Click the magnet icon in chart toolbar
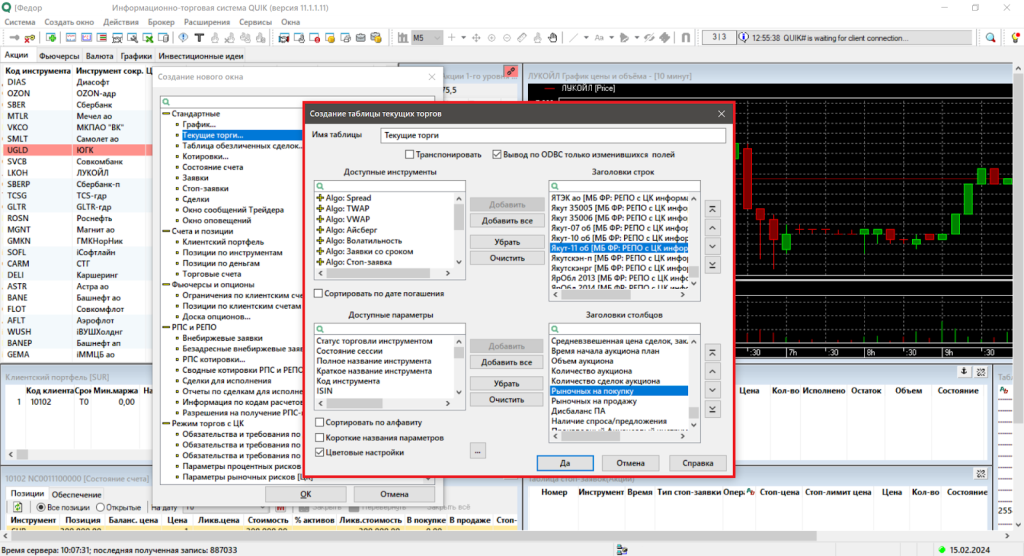Viewport: 1024px width, 556px height. click(x=686, y=38)
